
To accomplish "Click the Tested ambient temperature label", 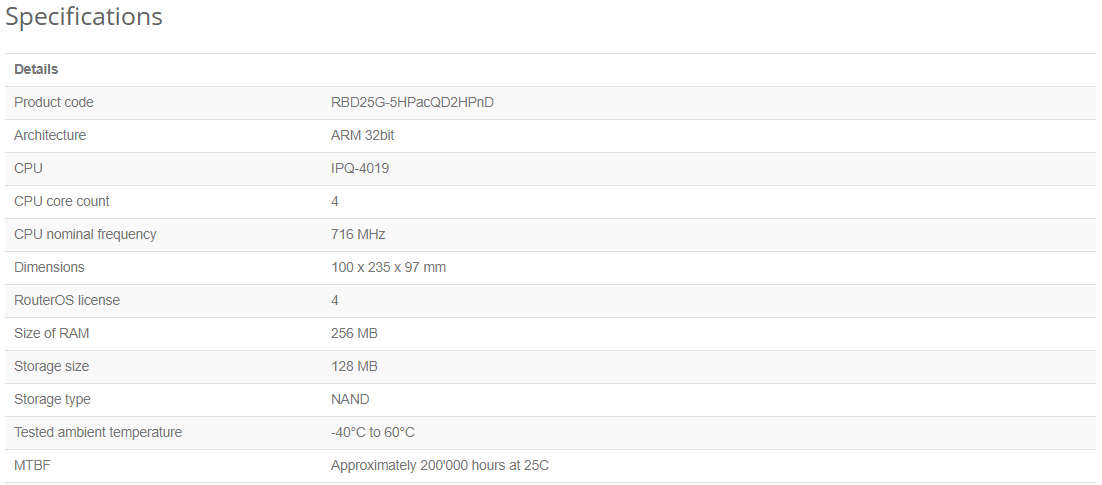I will pyautogui.click(x=98, y=433).
